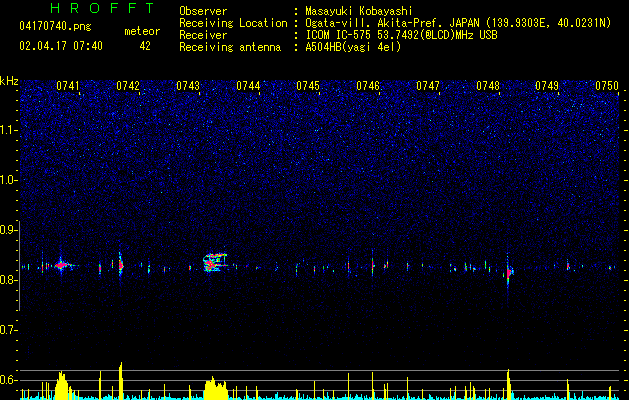Select the Ogata-vill. Akita-Pref. JAPAN location text
The width and height of the screenshot is (629, 400).
pos(458,23)
